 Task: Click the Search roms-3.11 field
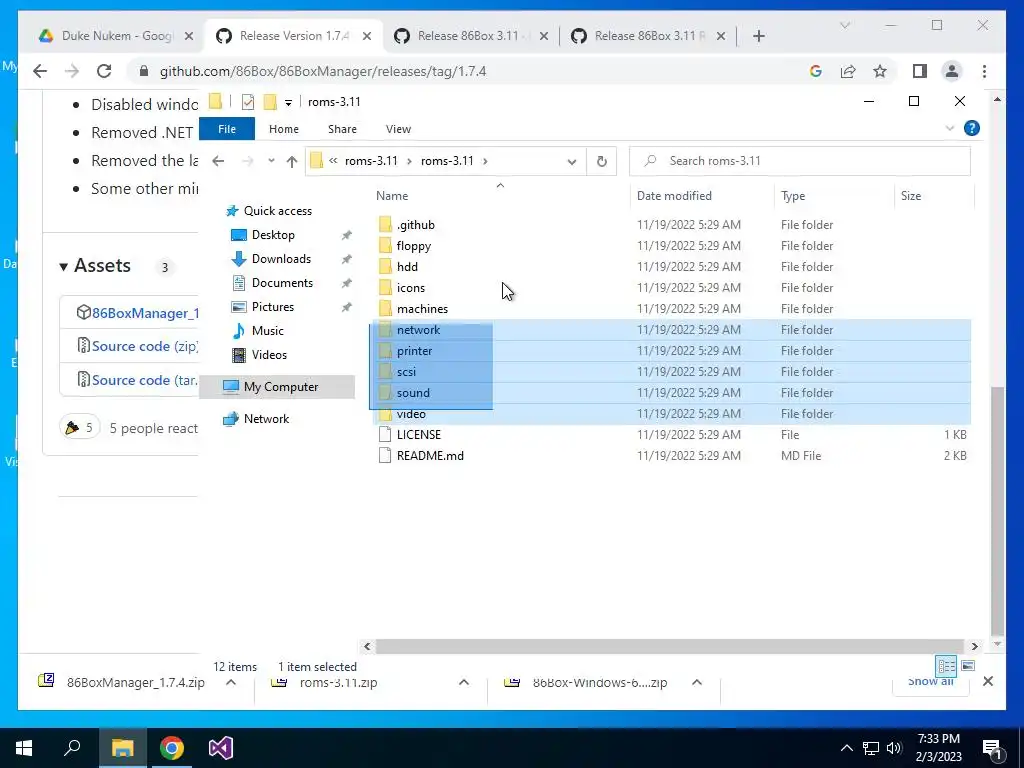(x=800, y=161)
